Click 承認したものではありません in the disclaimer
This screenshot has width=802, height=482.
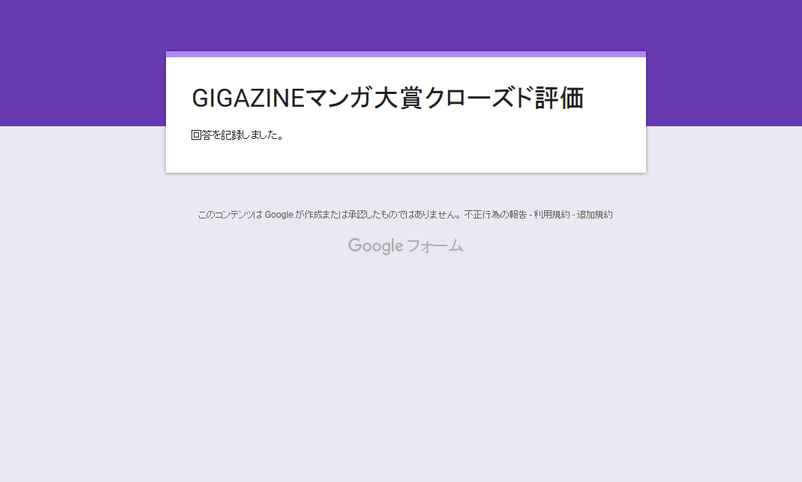point(402,215)
